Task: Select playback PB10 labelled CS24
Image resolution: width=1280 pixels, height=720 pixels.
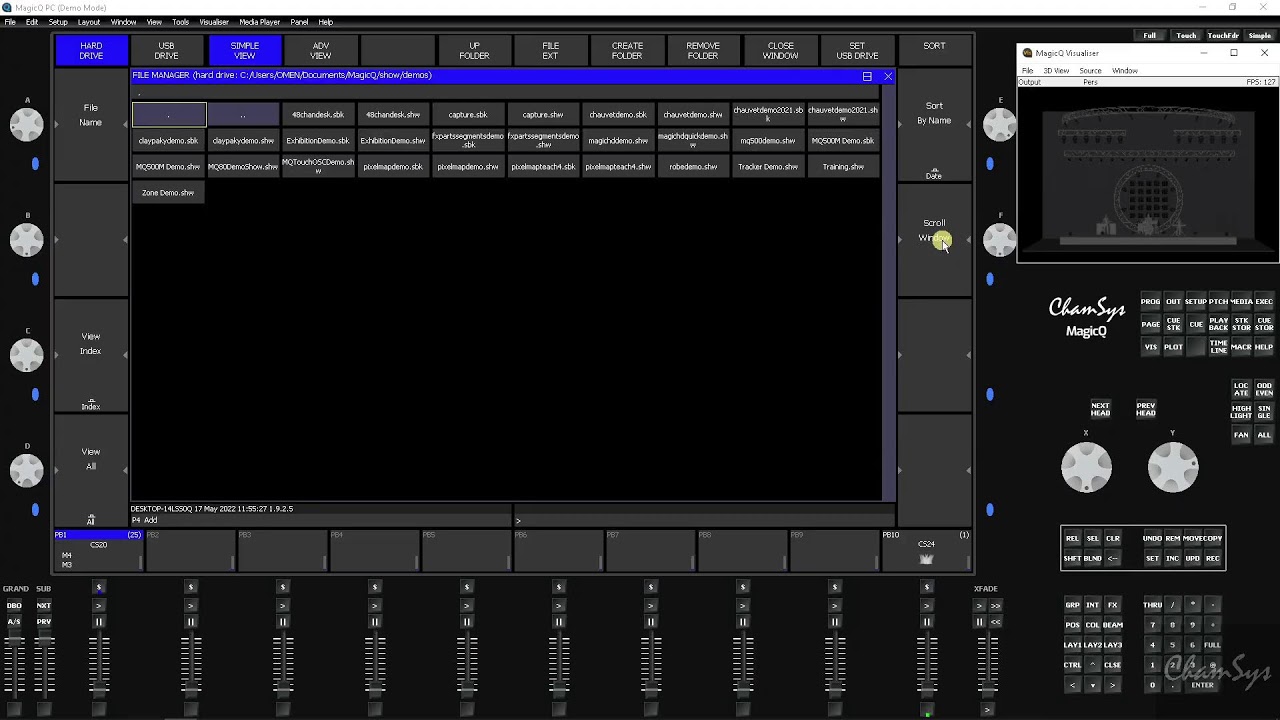Action: click(926, 550)
